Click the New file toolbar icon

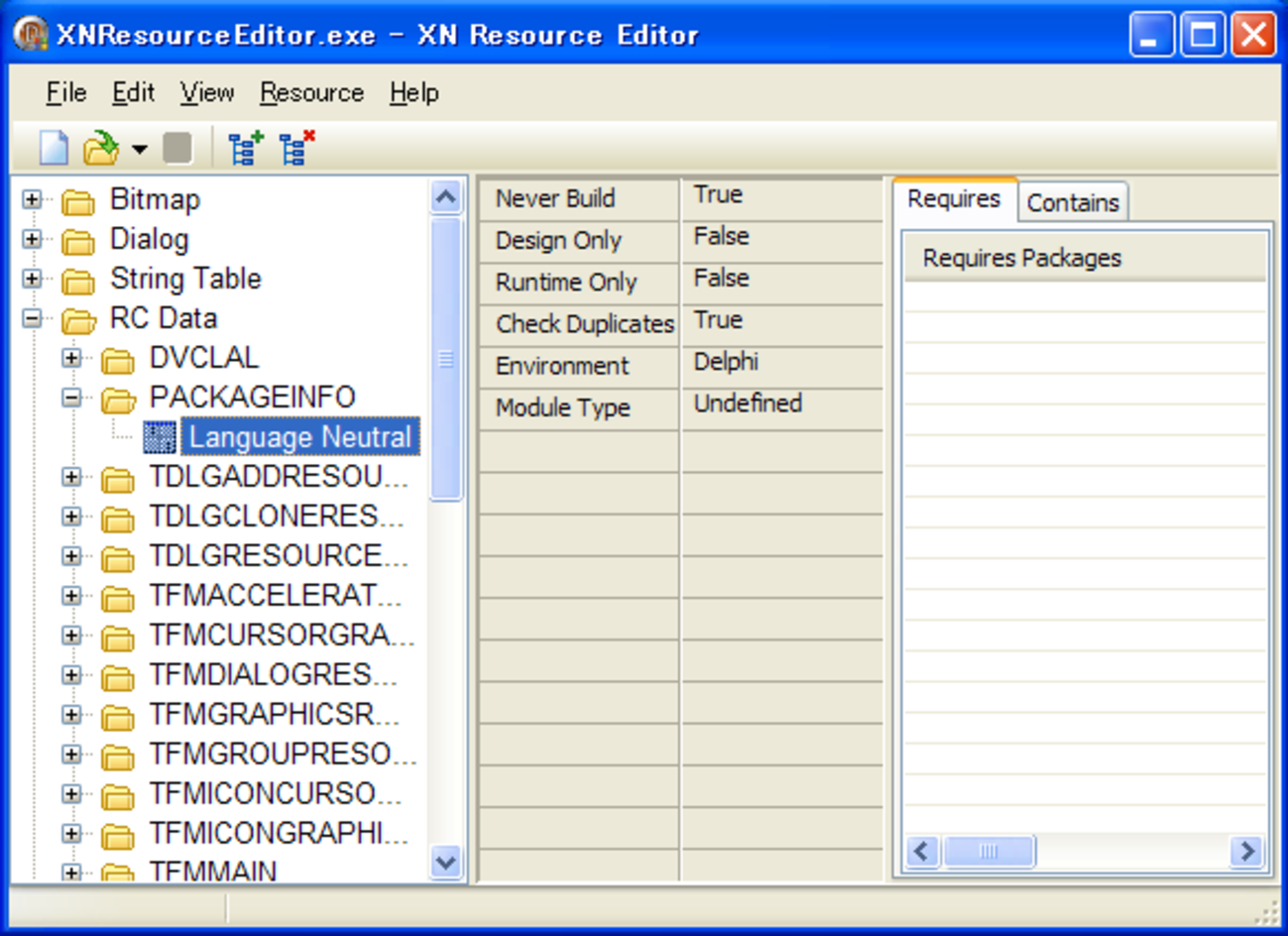pos(54,149)
